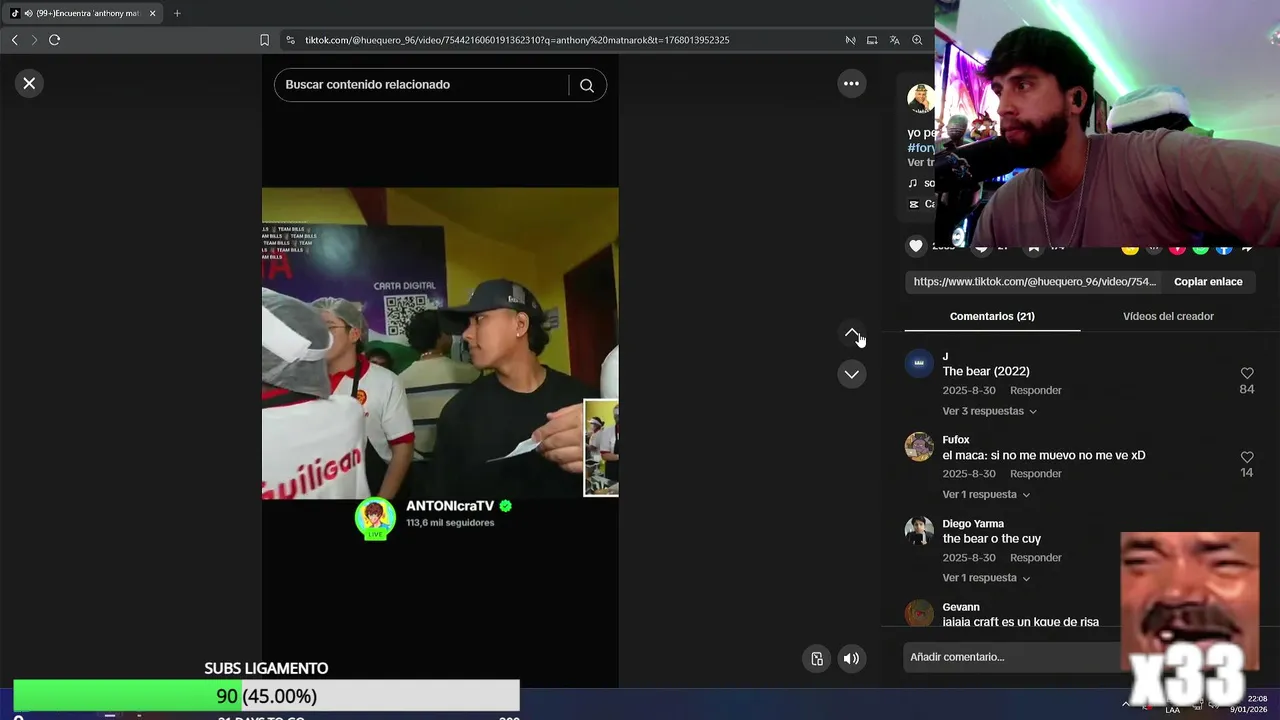Reload the page with the refresh icon
Image resolution: width=1280 pixels, height=720 pixels.
click(x=54, y=40)
